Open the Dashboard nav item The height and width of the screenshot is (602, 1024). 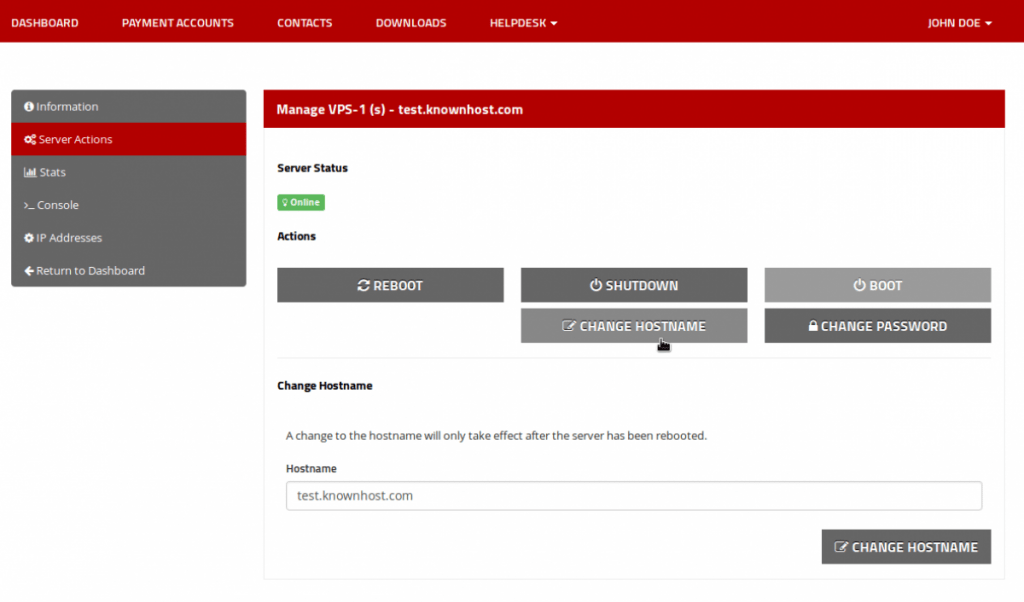coord(44,23)
